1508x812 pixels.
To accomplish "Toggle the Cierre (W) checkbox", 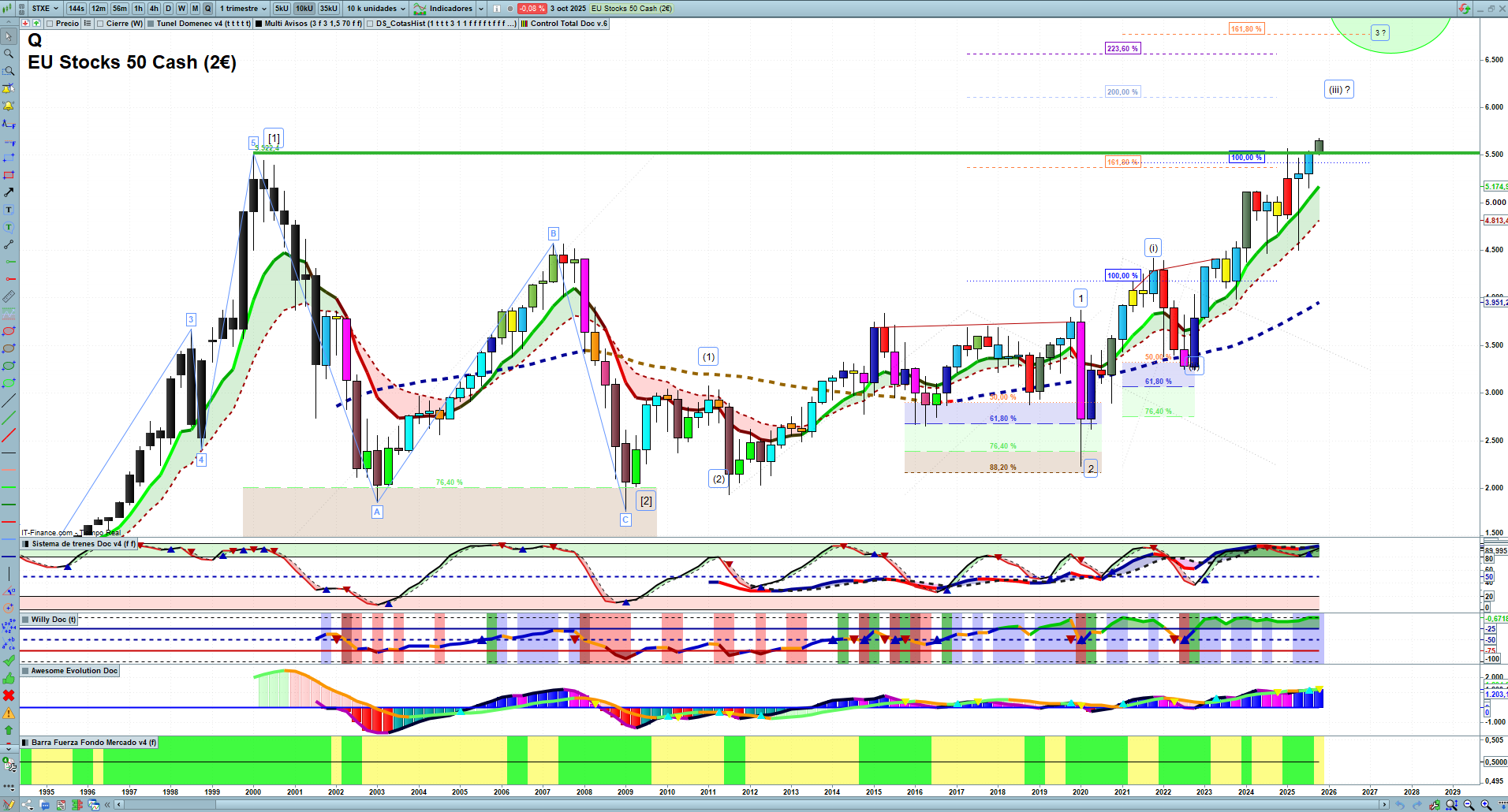I will pyautogui.click(x=100, y=24).
